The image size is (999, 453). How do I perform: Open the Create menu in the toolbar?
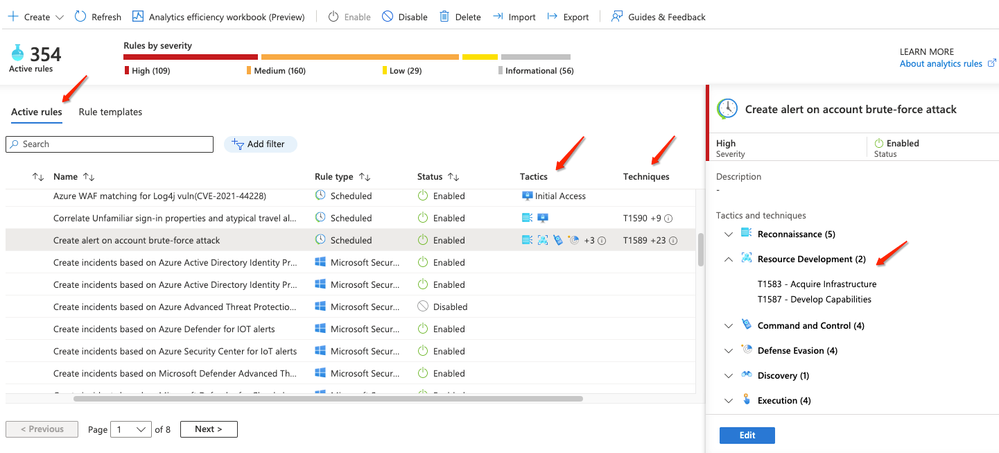36,17
